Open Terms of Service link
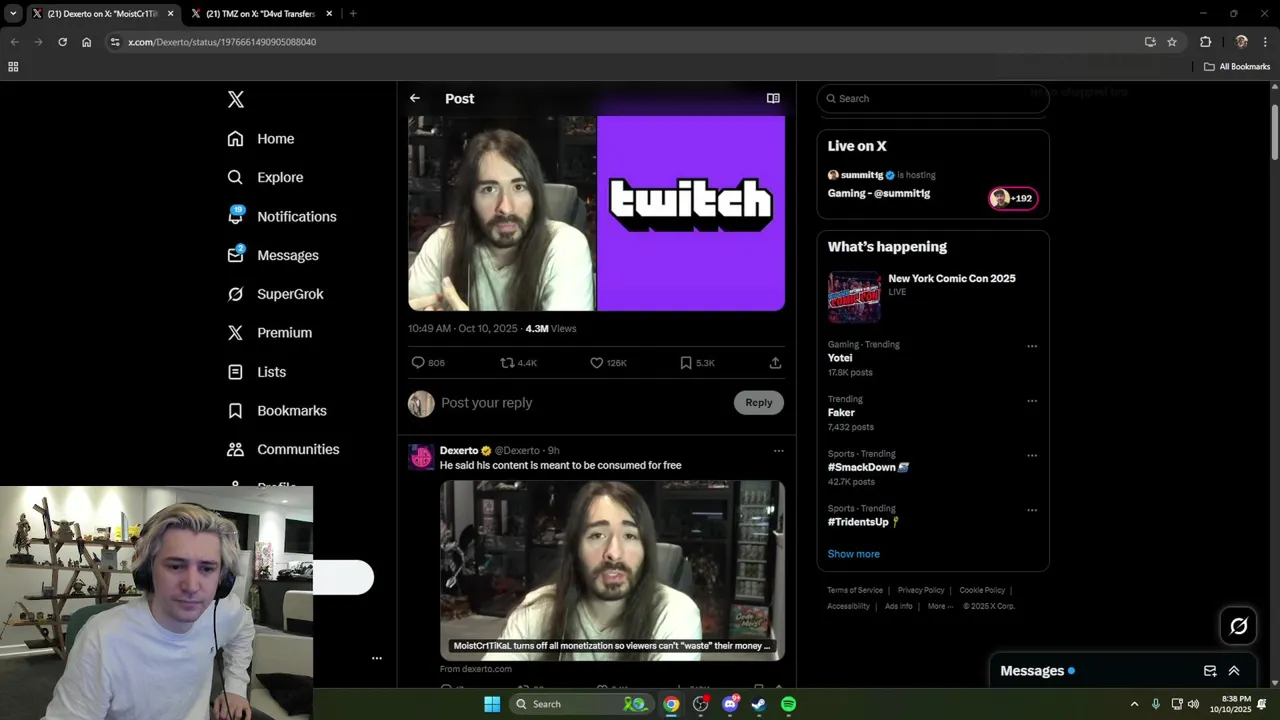1280x720 pixels. tap(855, 590)
